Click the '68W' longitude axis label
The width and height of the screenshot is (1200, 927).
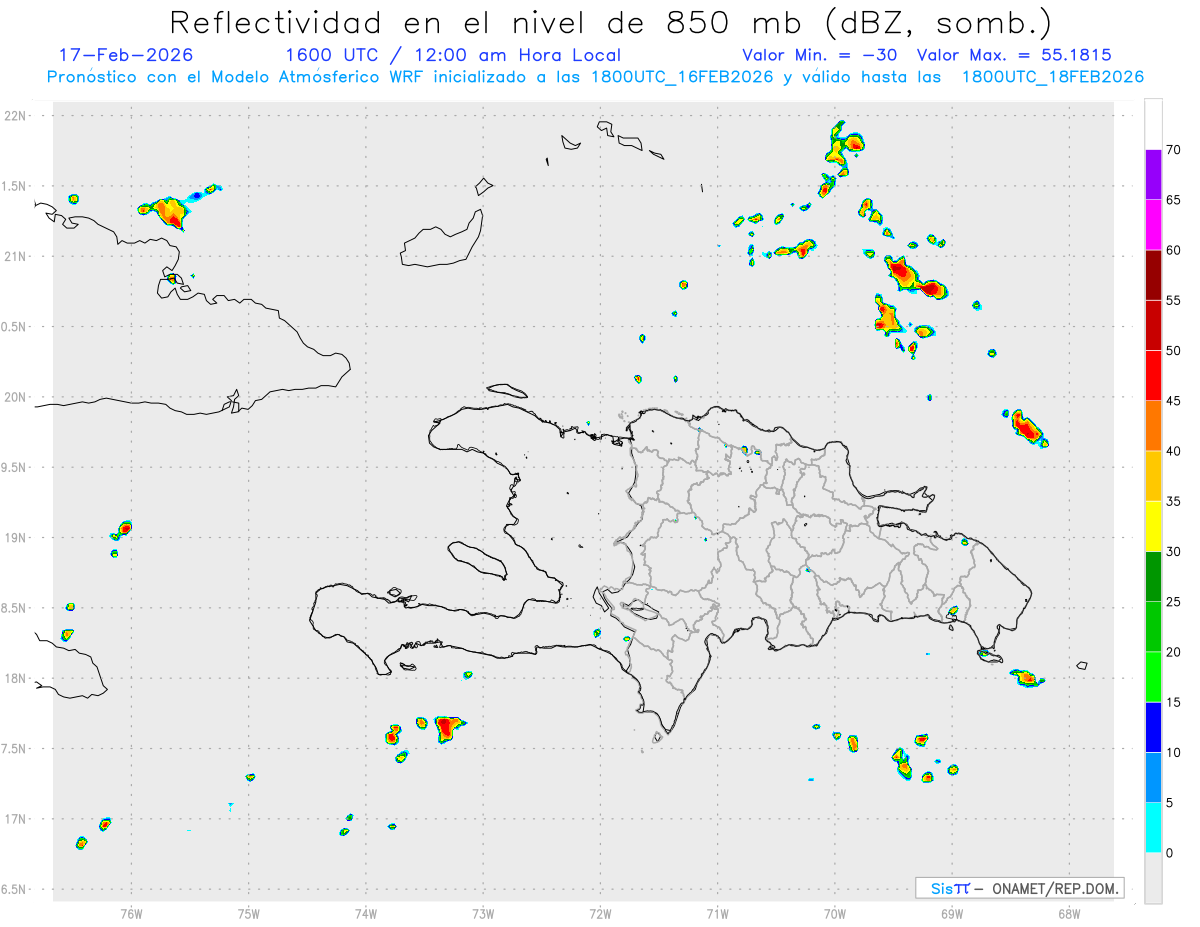click(1069, 912)
